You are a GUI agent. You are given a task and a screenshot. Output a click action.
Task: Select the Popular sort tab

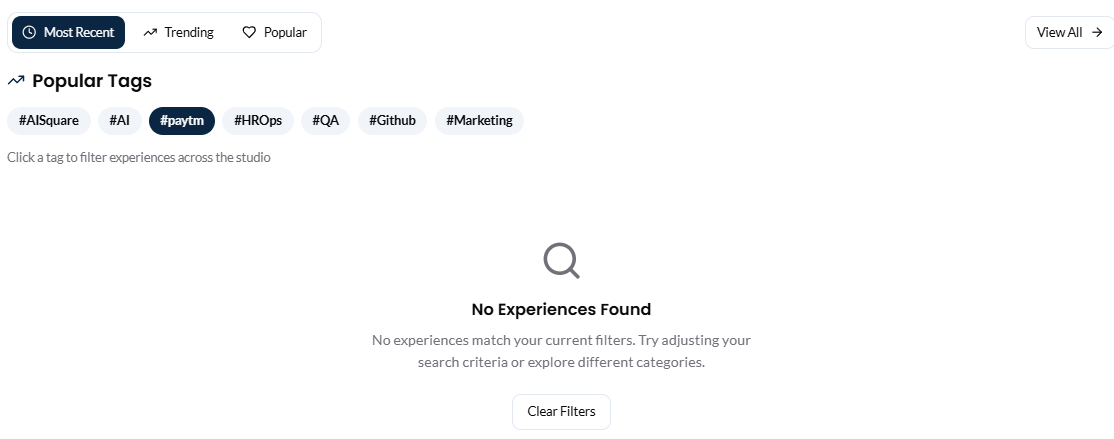274,33
